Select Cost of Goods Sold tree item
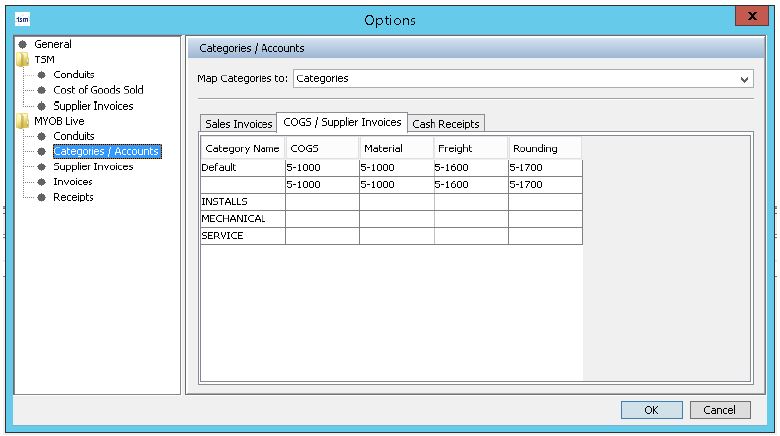The width and height of the screenshot is (780, 436). coord(98,90)
